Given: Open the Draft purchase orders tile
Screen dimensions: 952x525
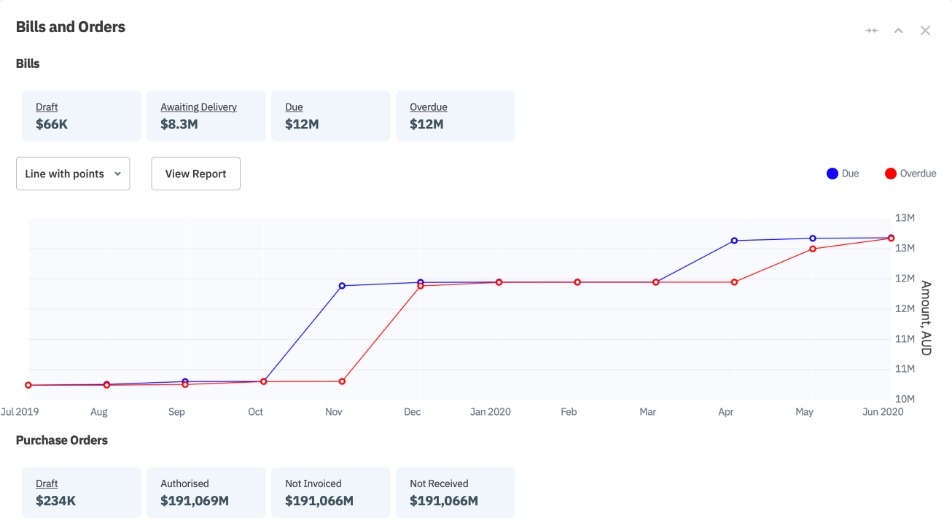Looking at the screenshot, I should coord(82,492).
